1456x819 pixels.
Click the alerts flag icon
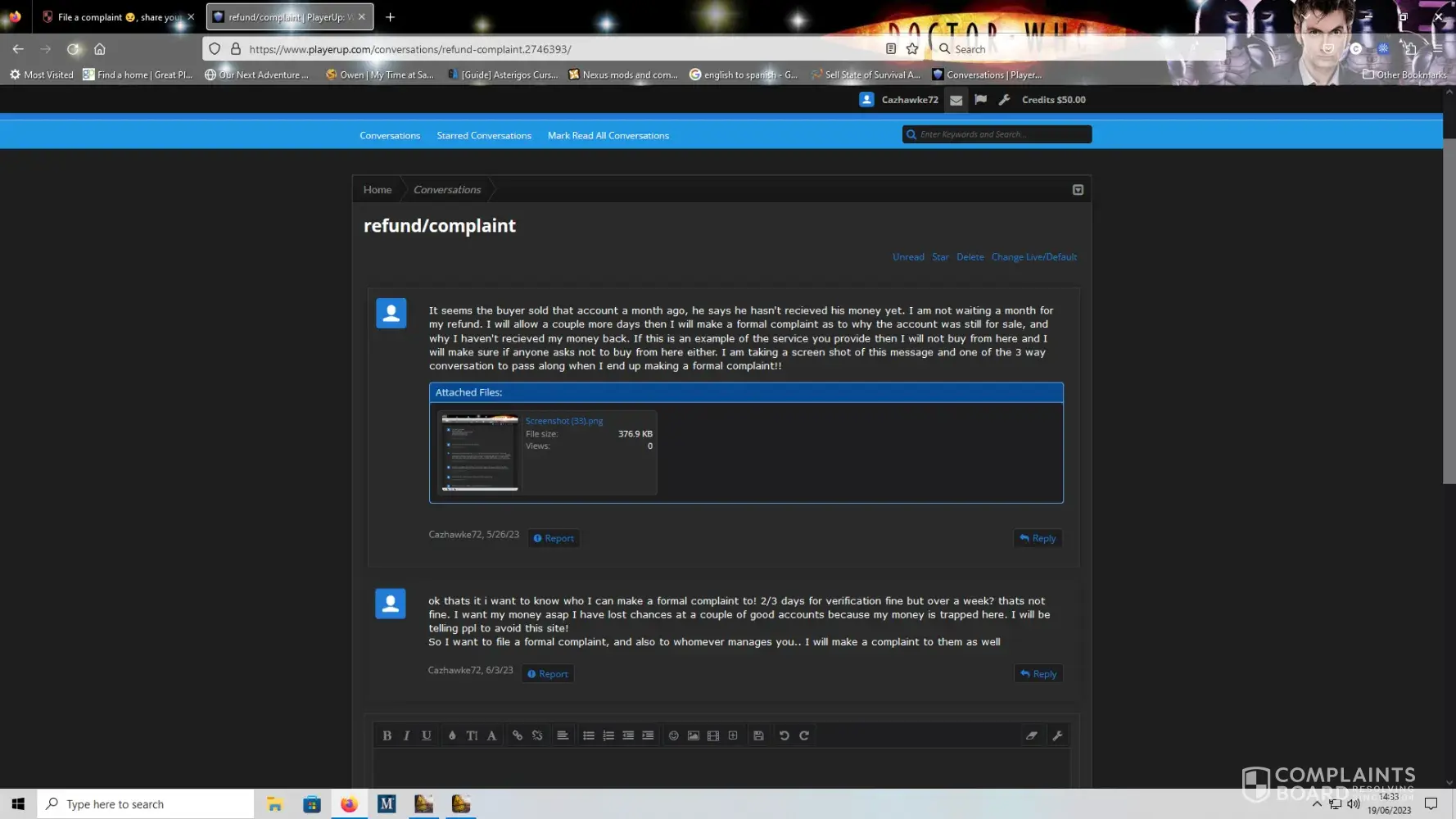click(980, 100)
